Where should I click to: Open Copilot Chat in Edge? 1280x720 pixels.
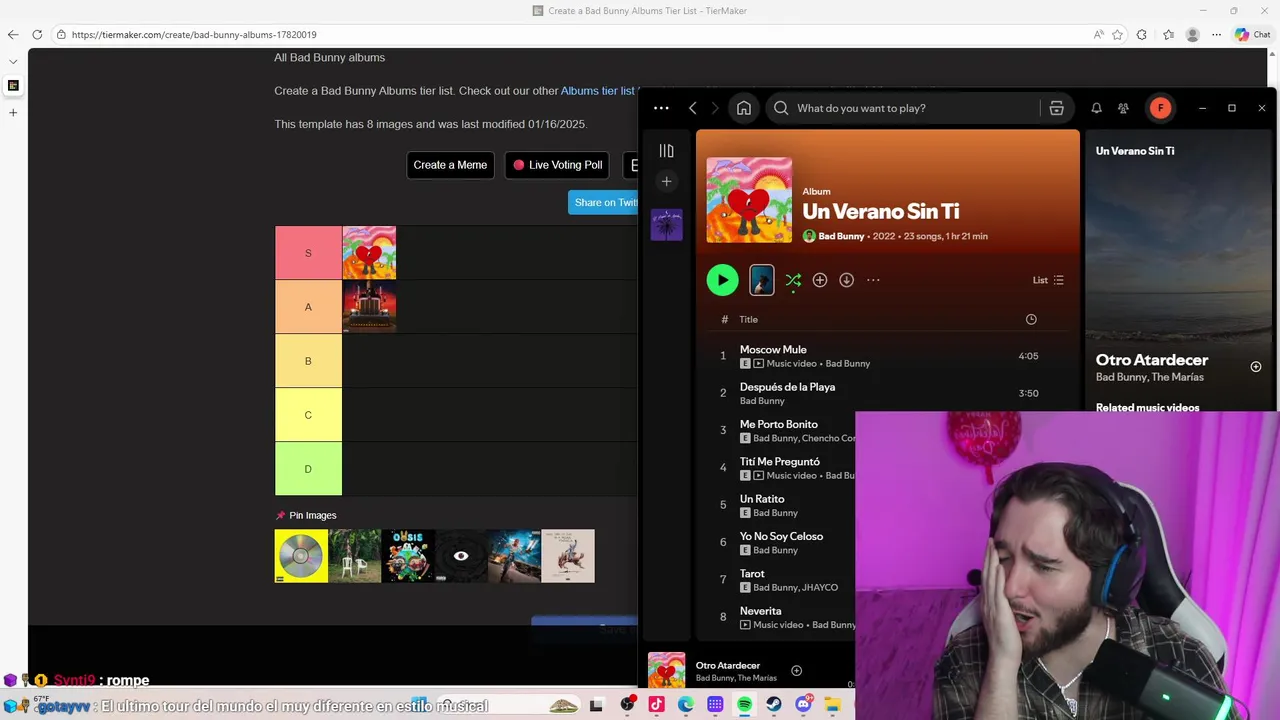pyautogui.click(x=1252, y=34)
